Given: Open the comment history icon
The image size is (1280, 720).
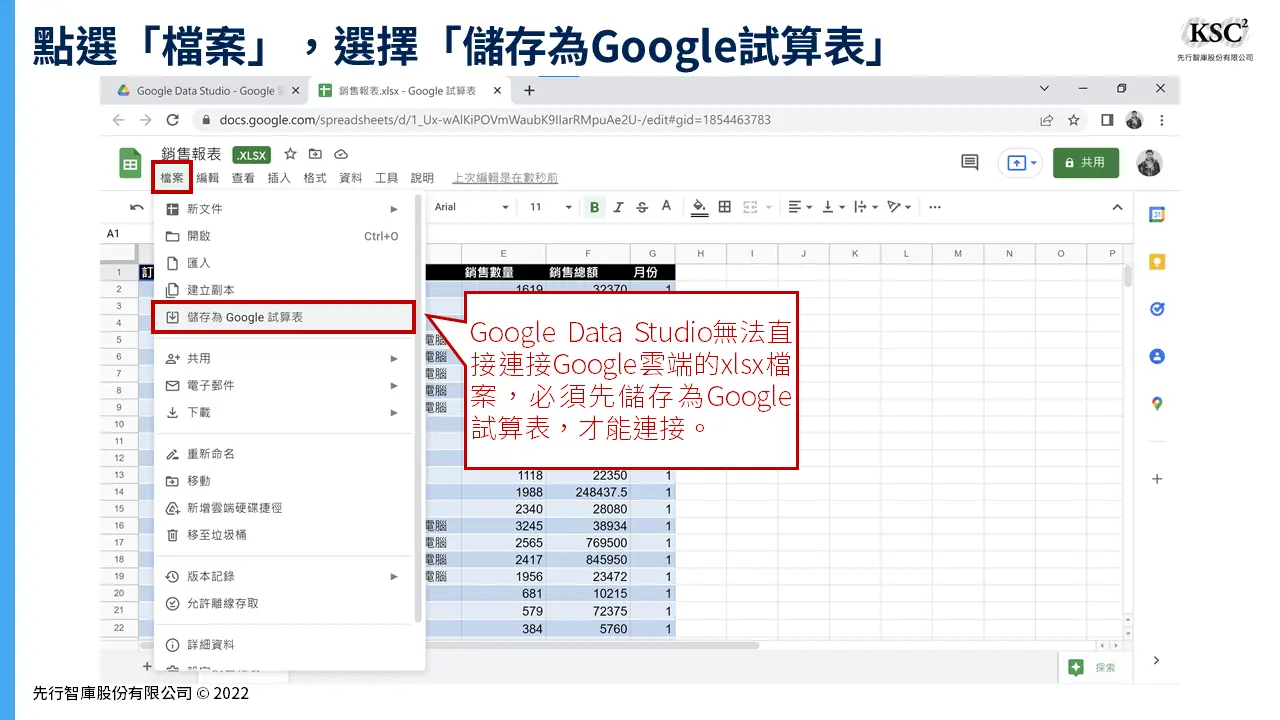Looking at the screenshot, I should click(969, 162).
